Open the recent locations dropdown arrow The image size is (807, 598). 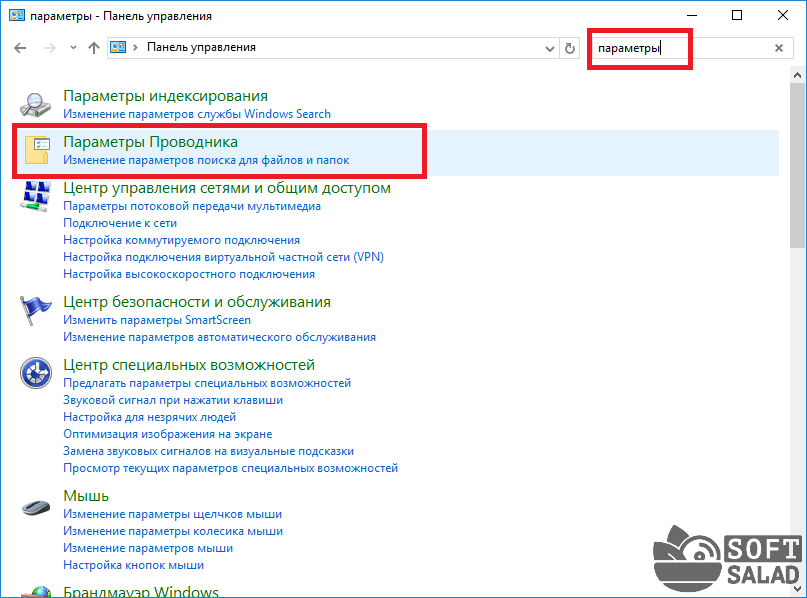73,48
